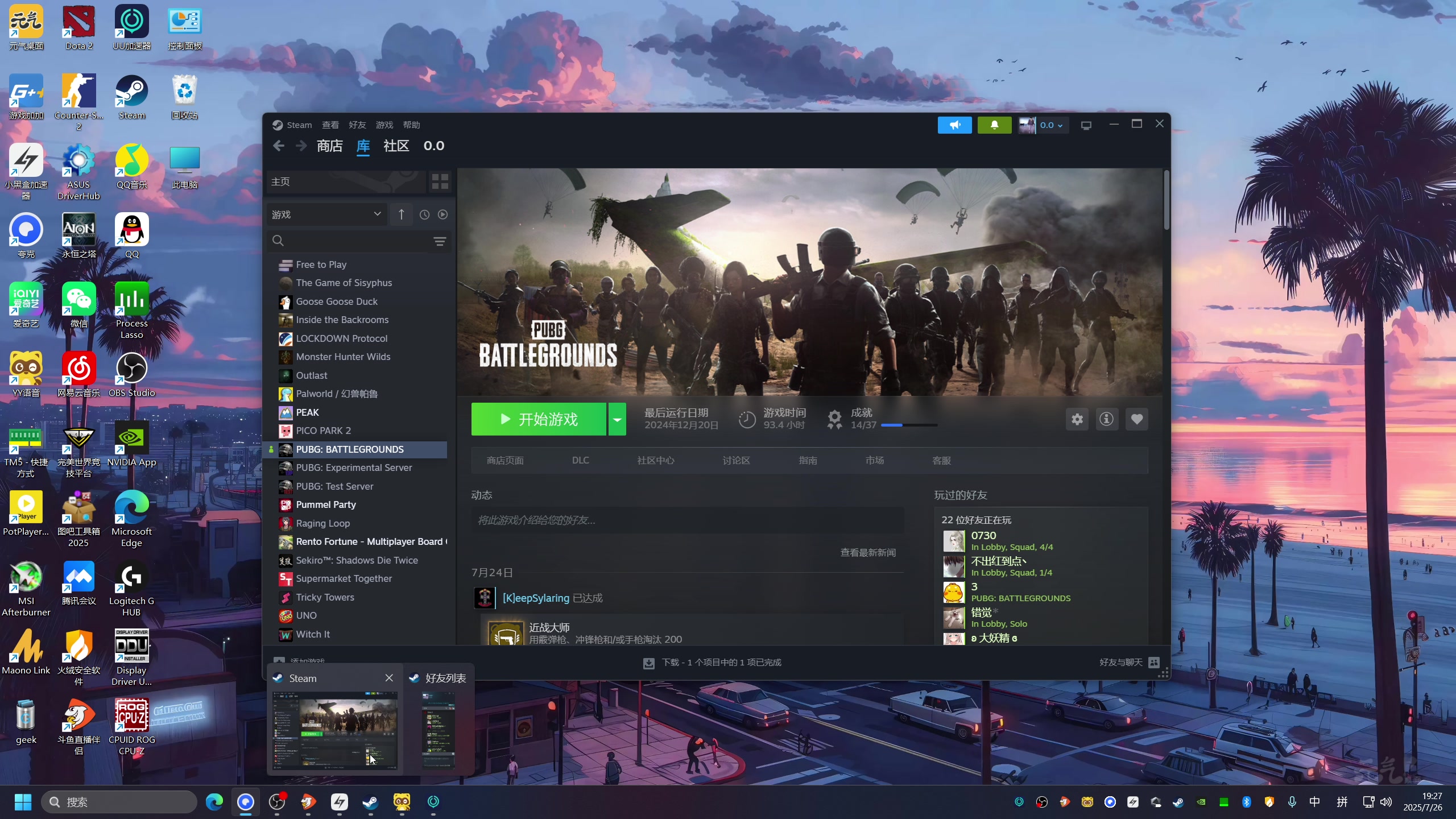Viewport: 1456px width, 819px height.
Task: Toggle ready-to-play filter icon in library
Action: pyautogui.click(x=443, y=214)
